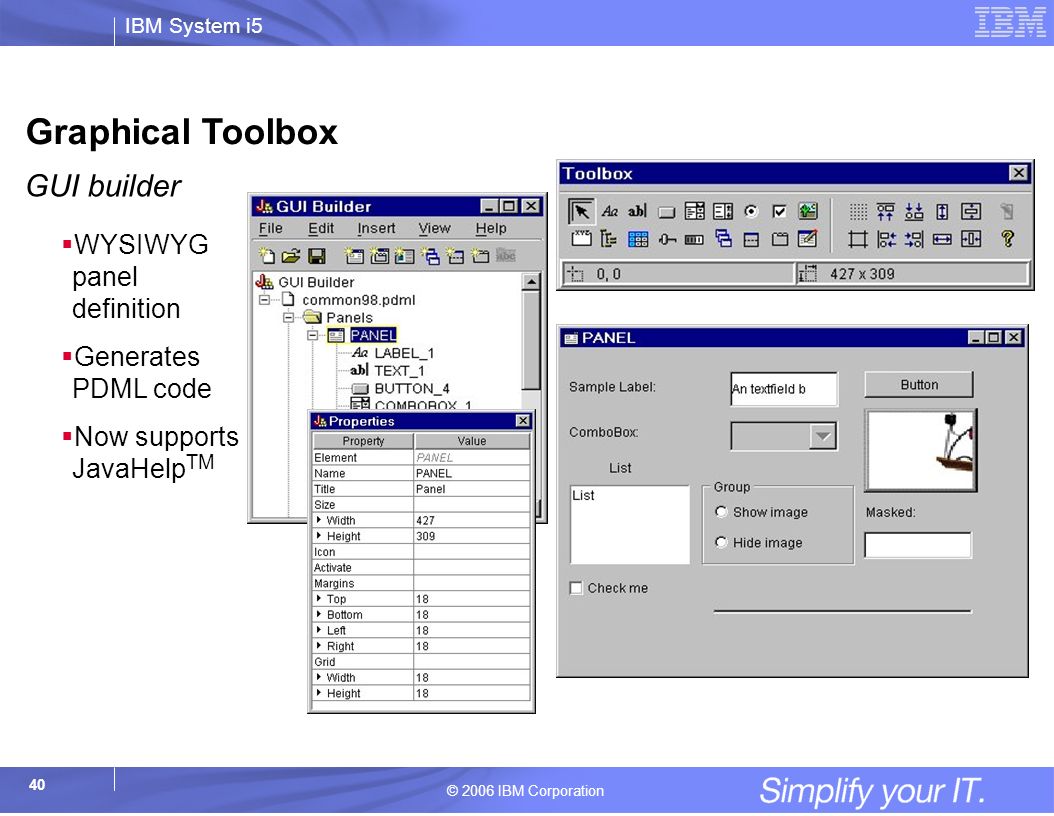The image size is (1054, 816).
Task: Click the center vertically icon in Toolbox
Action: point(970,212)
